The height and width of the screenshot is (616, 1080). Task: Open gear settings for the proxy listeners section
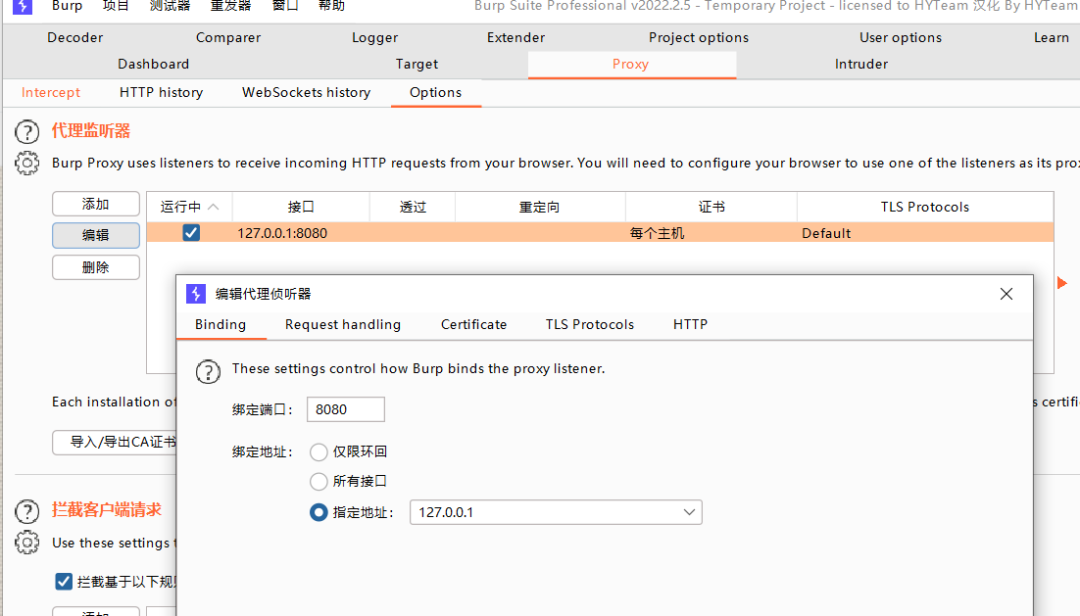(27, 163)
